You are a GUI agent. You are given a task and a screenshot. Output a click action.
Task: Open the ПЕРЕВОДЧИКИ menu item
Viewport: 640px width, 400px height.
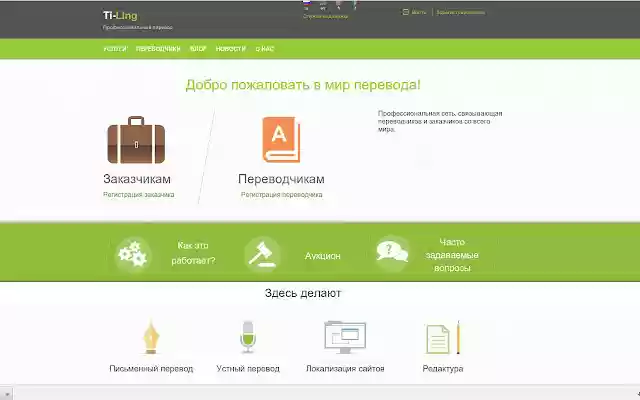(x=158, y=49)
